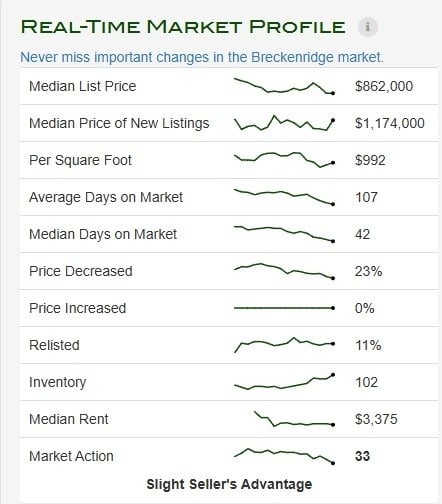Click the $1,174,000 new listings price value

390,124
